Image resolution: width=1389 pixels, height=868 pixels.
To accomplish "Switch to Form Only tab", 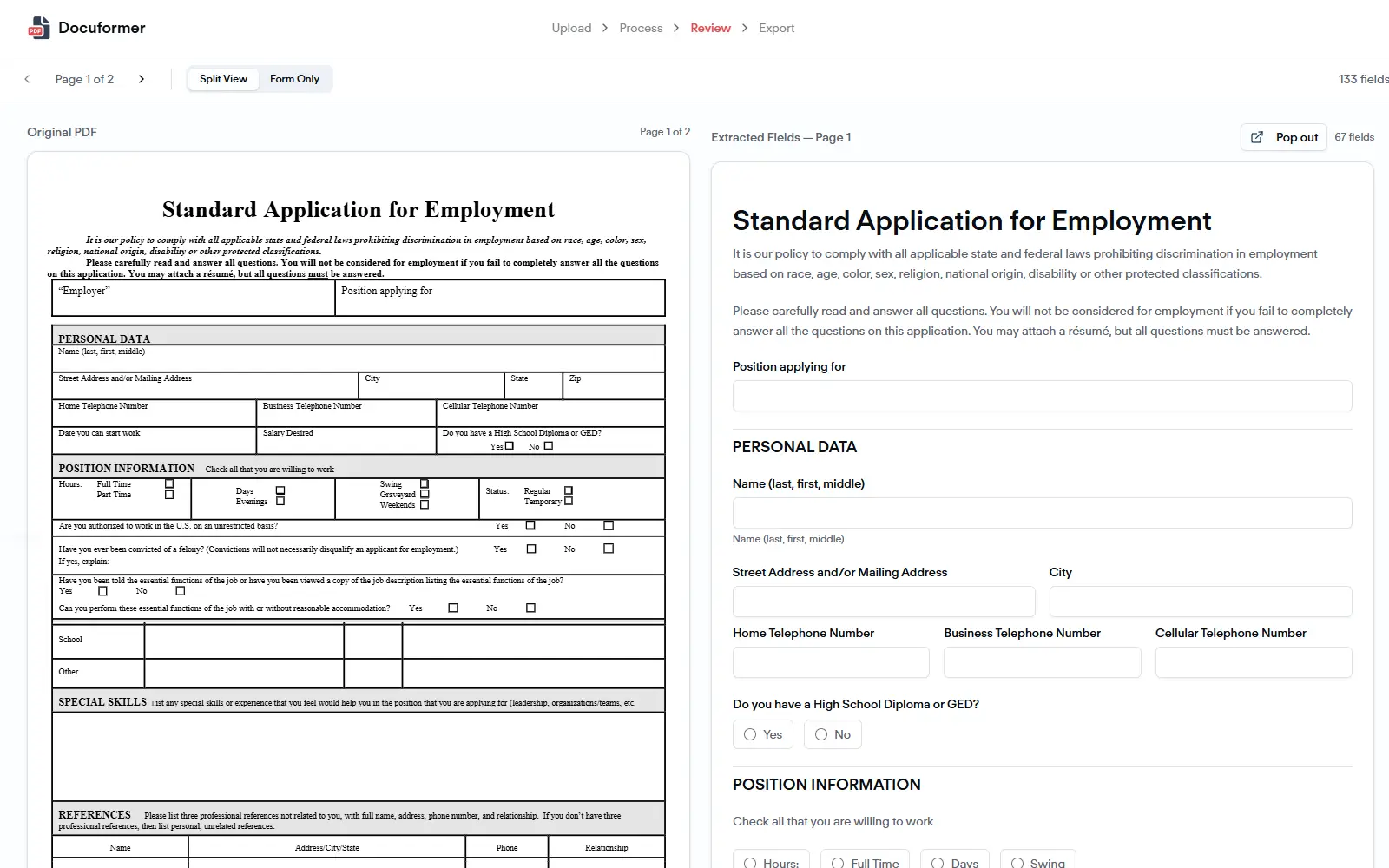I will pos(294,79).
